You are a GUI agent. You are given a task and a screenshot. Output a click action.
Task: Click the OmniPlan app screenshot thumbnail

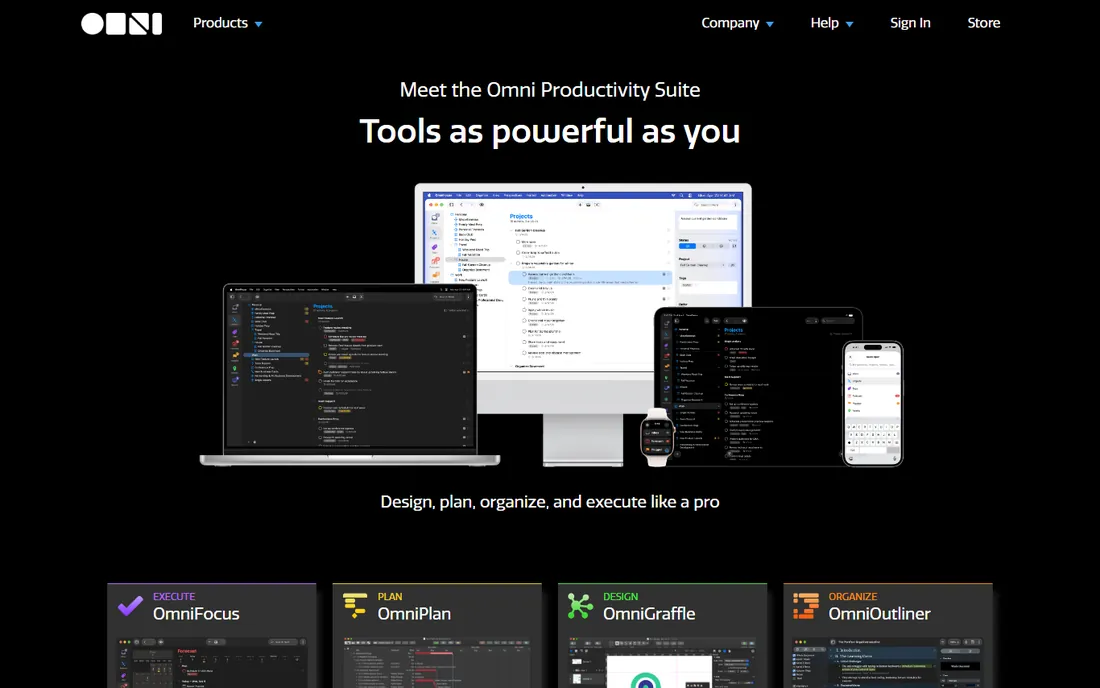436,662
